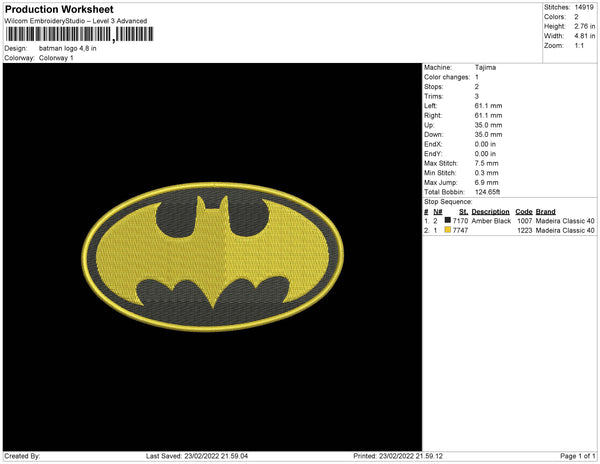Click the Max Jump value '6.9 mm'
This screenshot has width=600, height=464.
486,182
